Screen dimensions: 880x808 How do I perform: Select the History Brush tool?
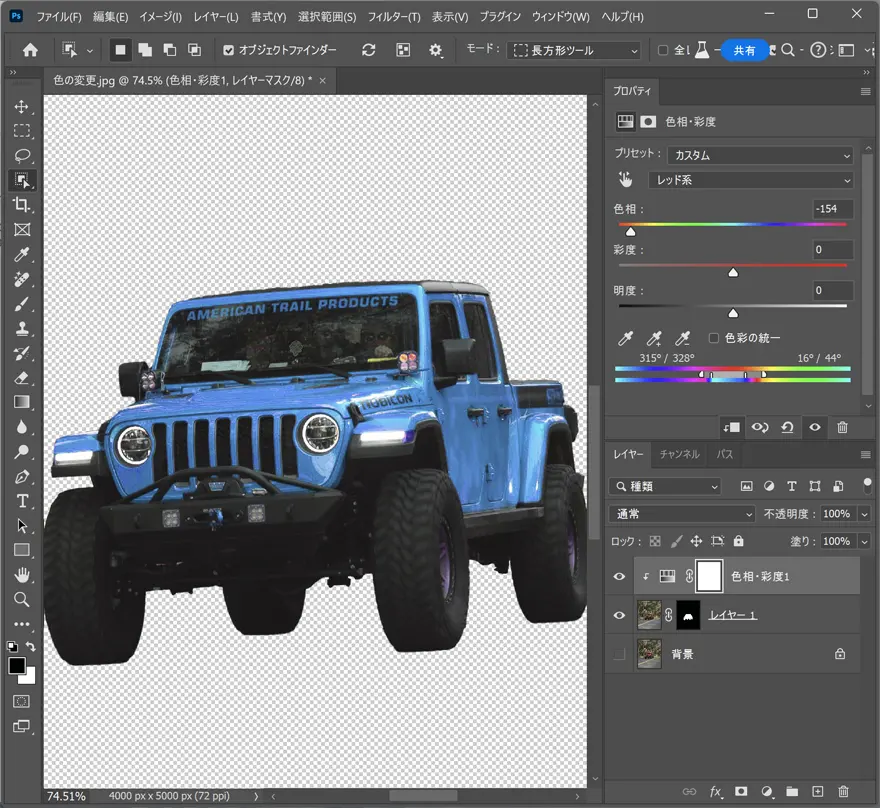tap(21, 353)
